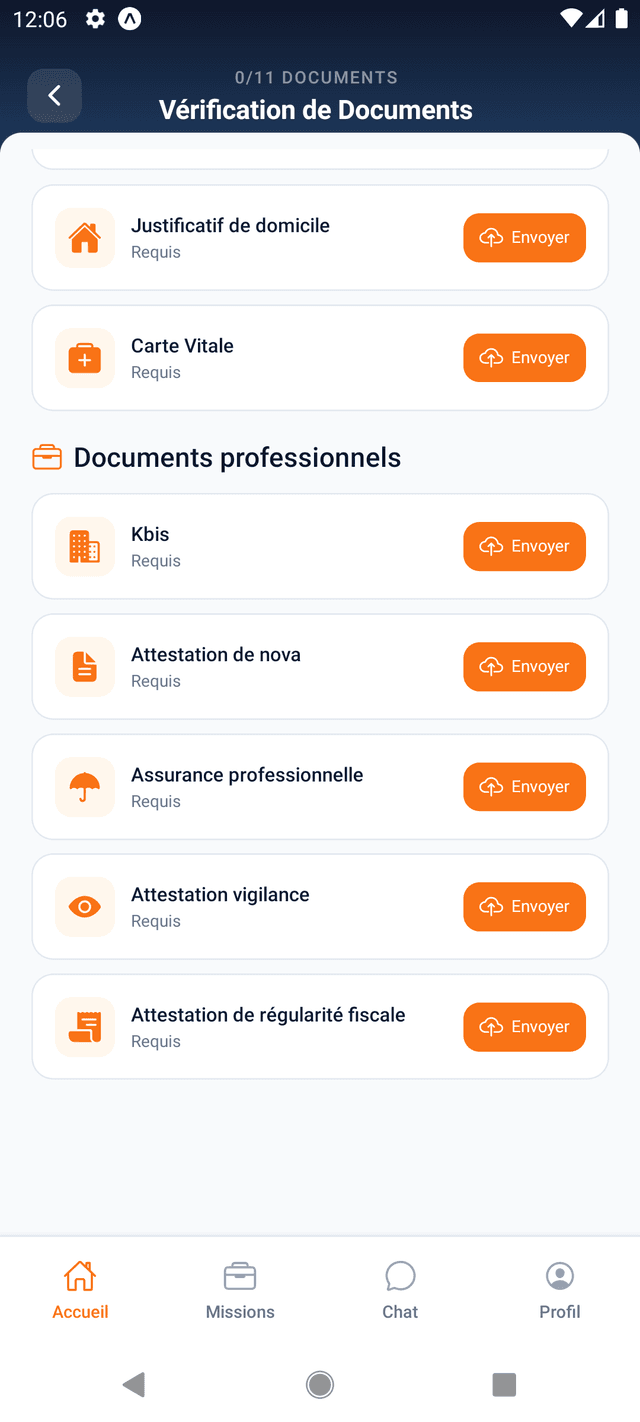Select the medical kit icon next to Carte Vitale
This screenshot has width=640, height=1422.
pos(84,357)
